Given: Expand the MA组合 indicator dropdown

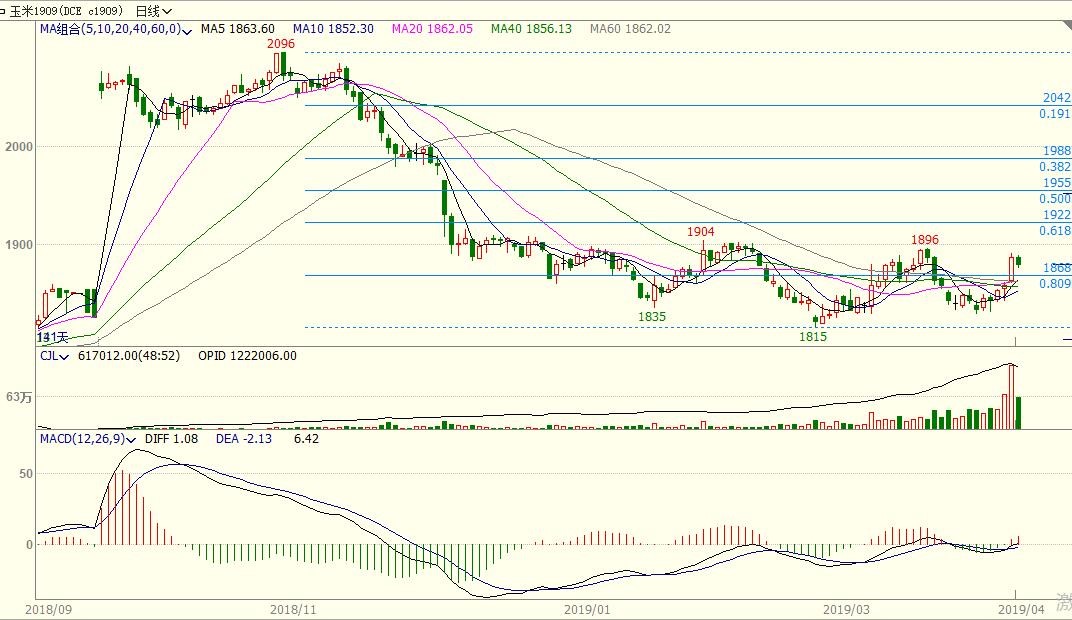Looking at the screenshot, I should (185, 30).
